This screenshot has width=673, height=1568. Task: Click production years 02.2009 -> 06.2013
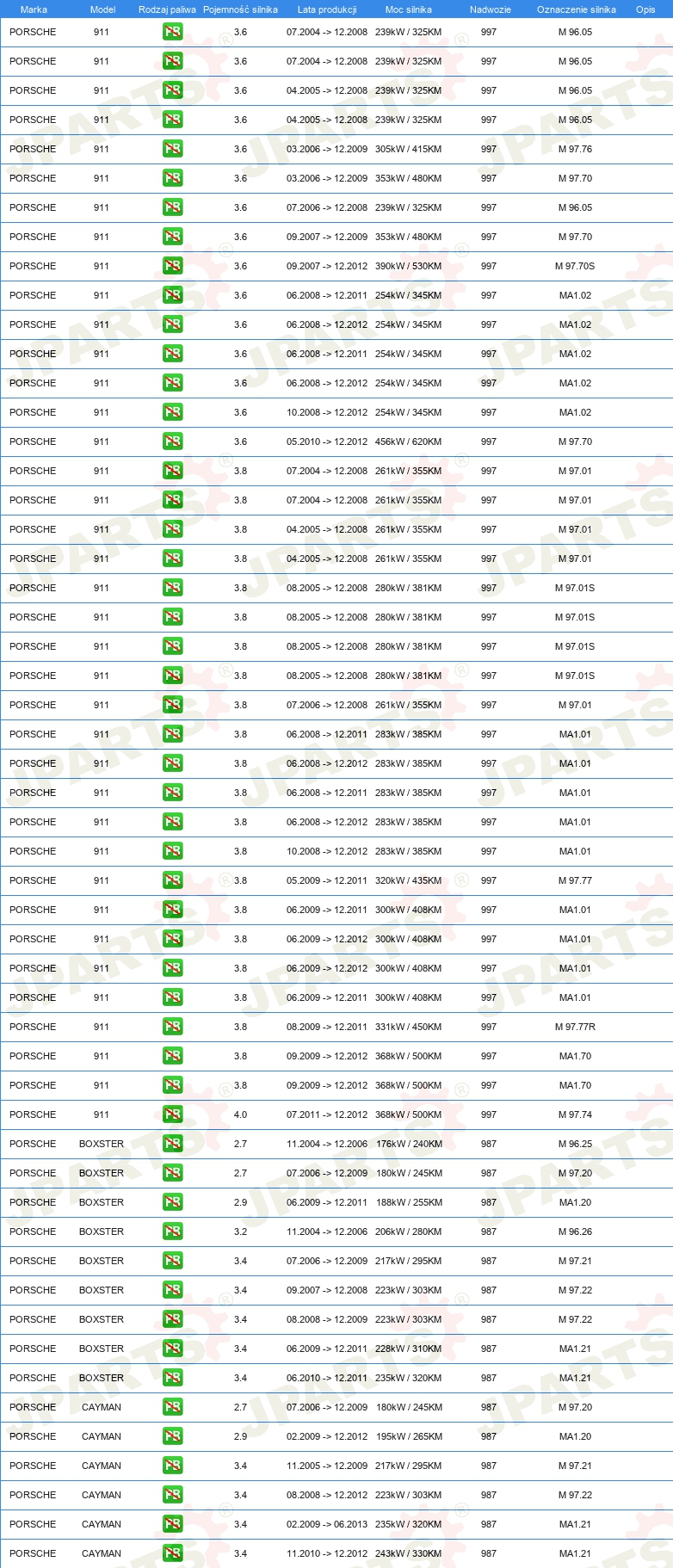(x=327, y=1524)
